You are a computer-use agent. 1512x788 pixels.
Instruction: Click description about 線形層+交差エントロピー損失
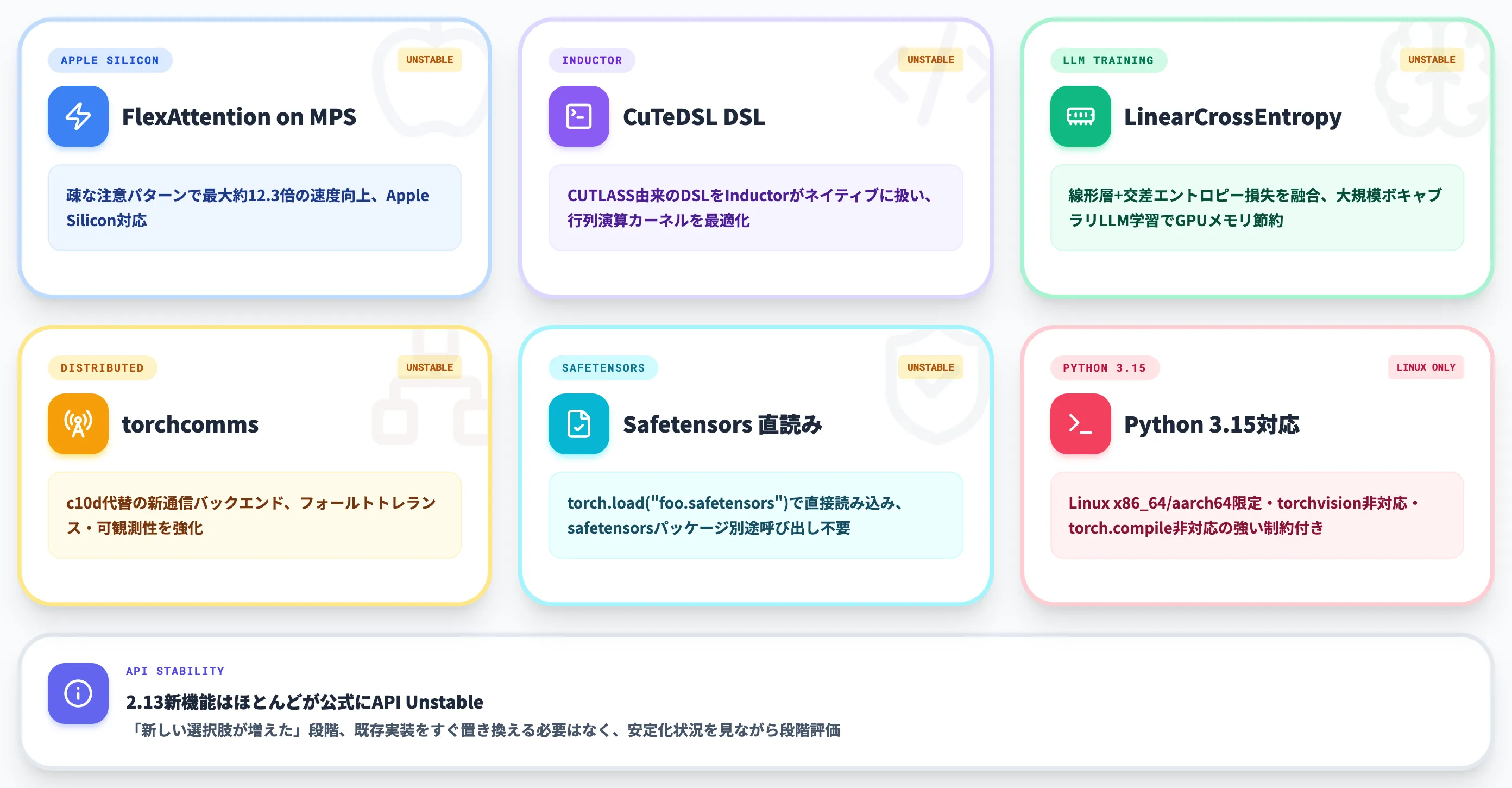pyautogui.click(x=1257, y=208)
